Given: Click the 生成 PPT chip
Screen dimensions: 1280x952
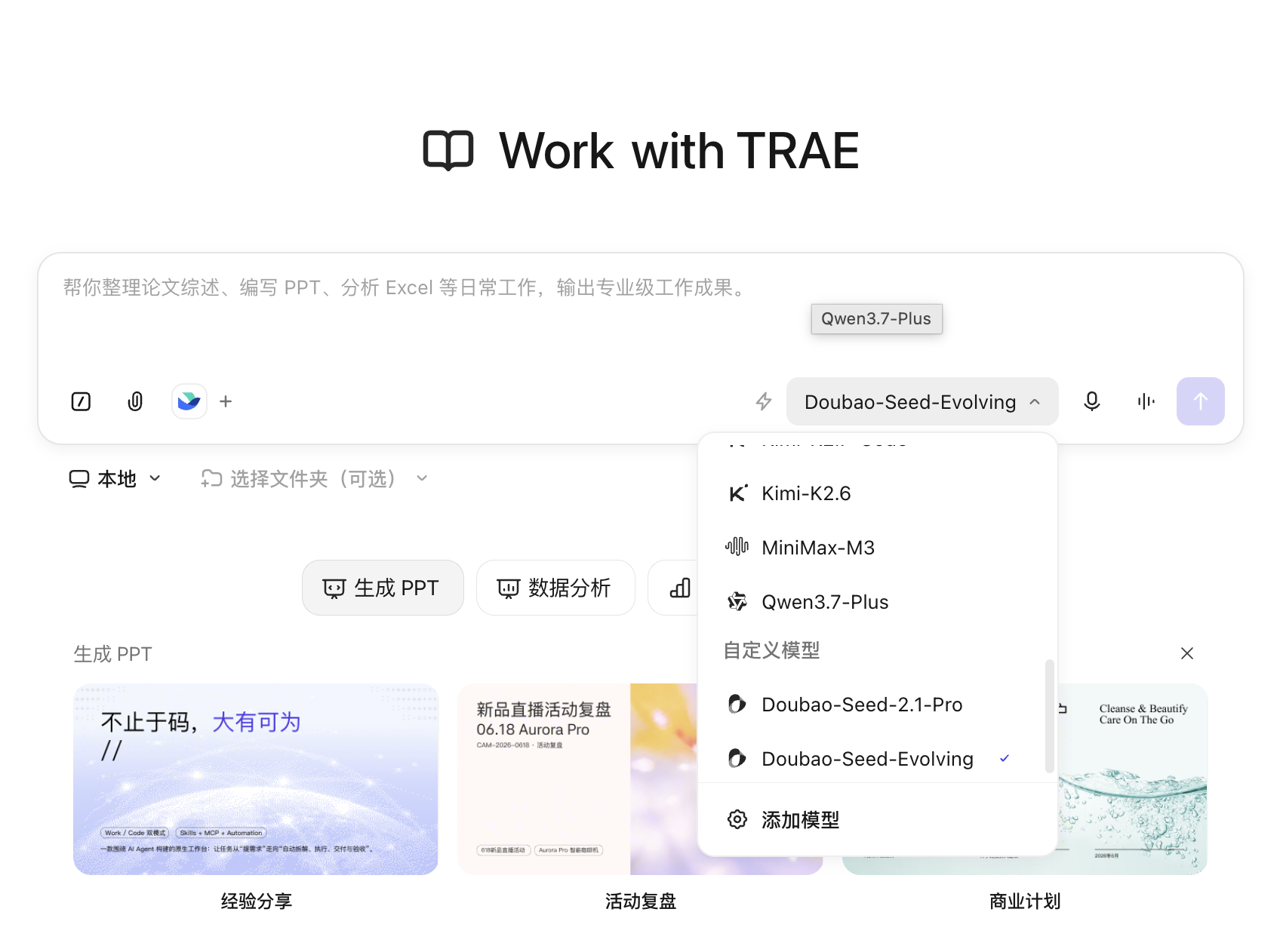Looking at the screenshot, I should tap(383, 588).
